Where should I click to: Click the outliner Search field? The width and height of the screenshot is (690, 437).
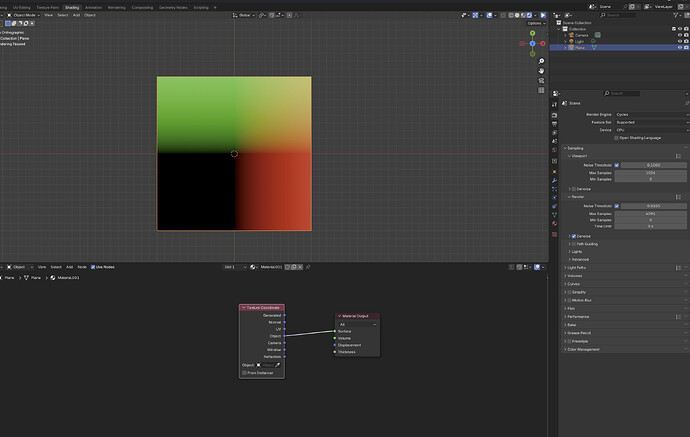619,15
